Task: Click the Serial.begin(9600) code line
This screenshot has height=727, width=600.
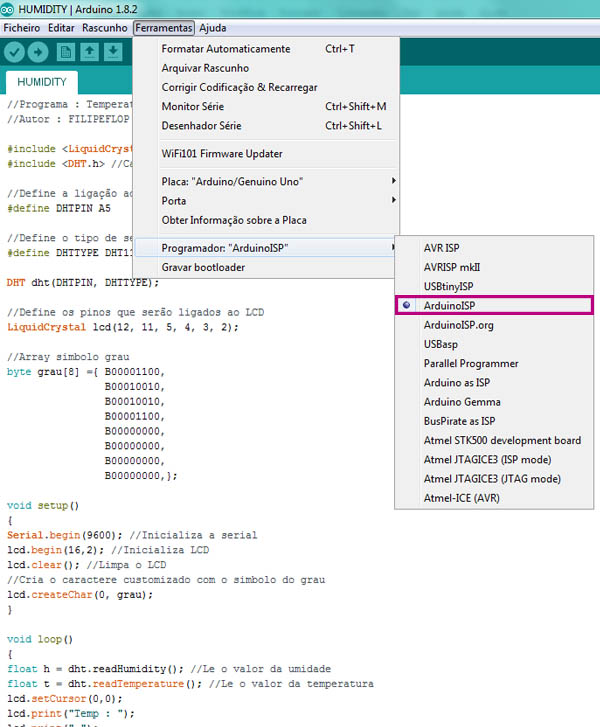Action: pos(132,535)
